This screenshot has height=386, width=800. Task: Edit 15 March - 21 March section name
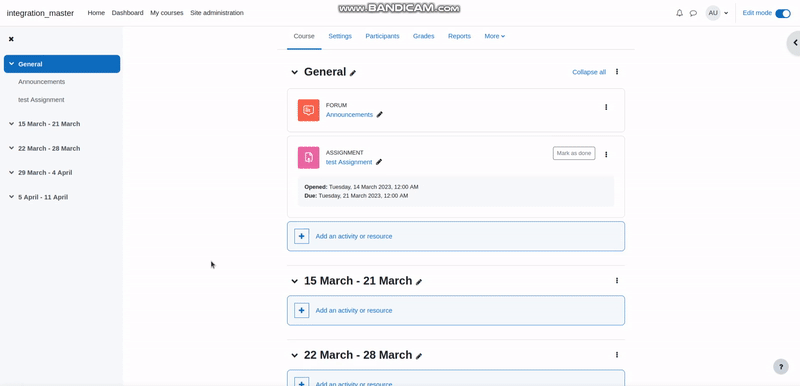click(419, 282)
